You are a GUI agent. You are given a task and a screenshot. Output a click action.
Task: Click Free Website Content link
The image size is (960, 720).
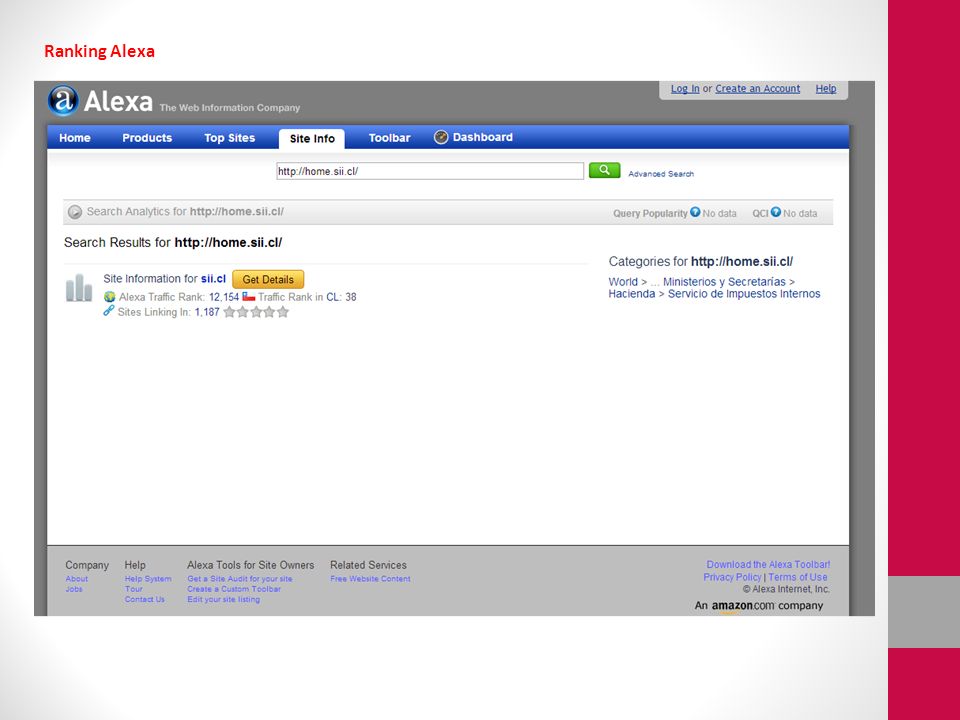[x=370, y=579]
